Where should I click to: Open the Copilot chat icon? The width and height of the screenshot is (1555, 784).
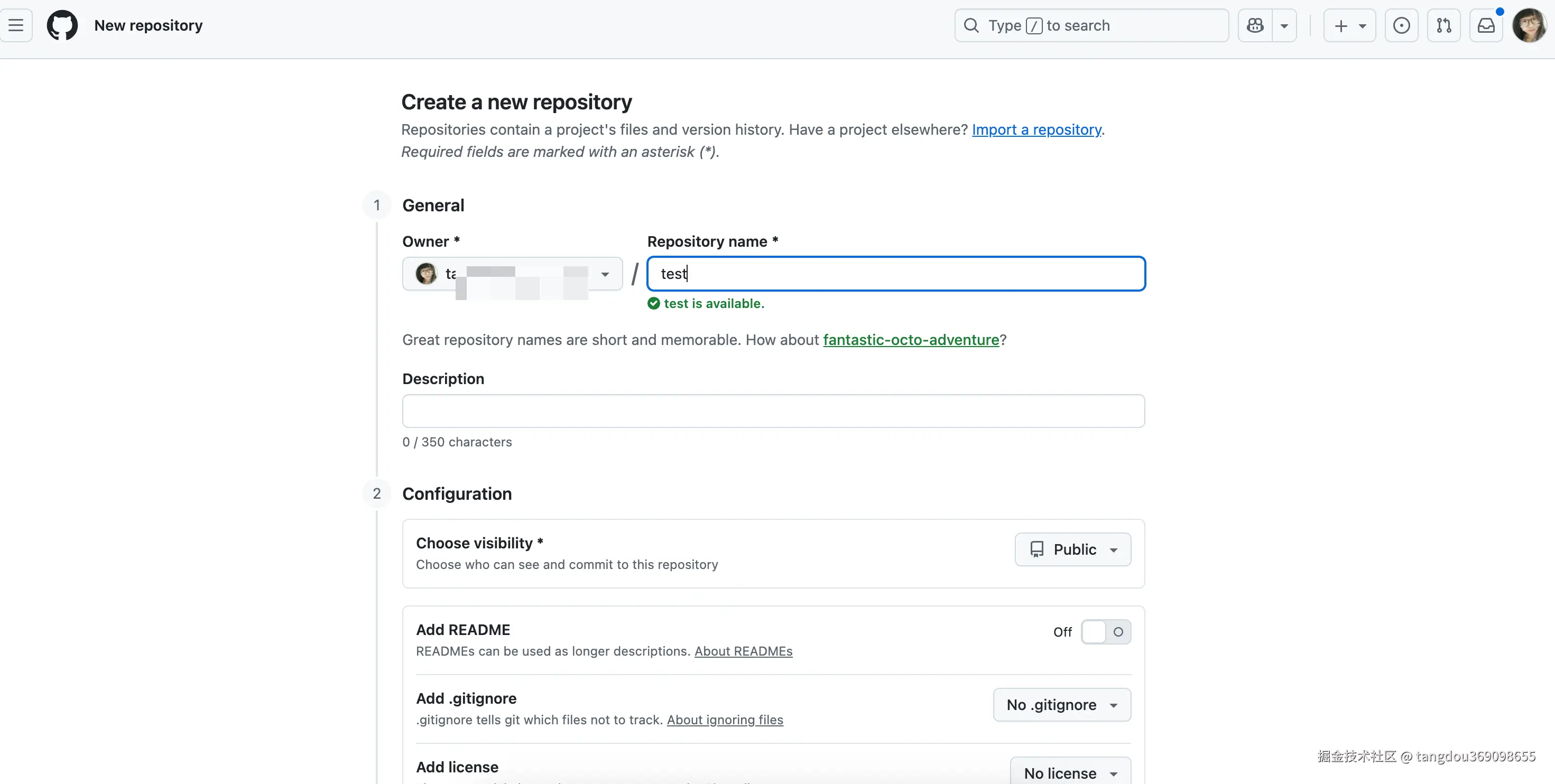pos(1255,25)
